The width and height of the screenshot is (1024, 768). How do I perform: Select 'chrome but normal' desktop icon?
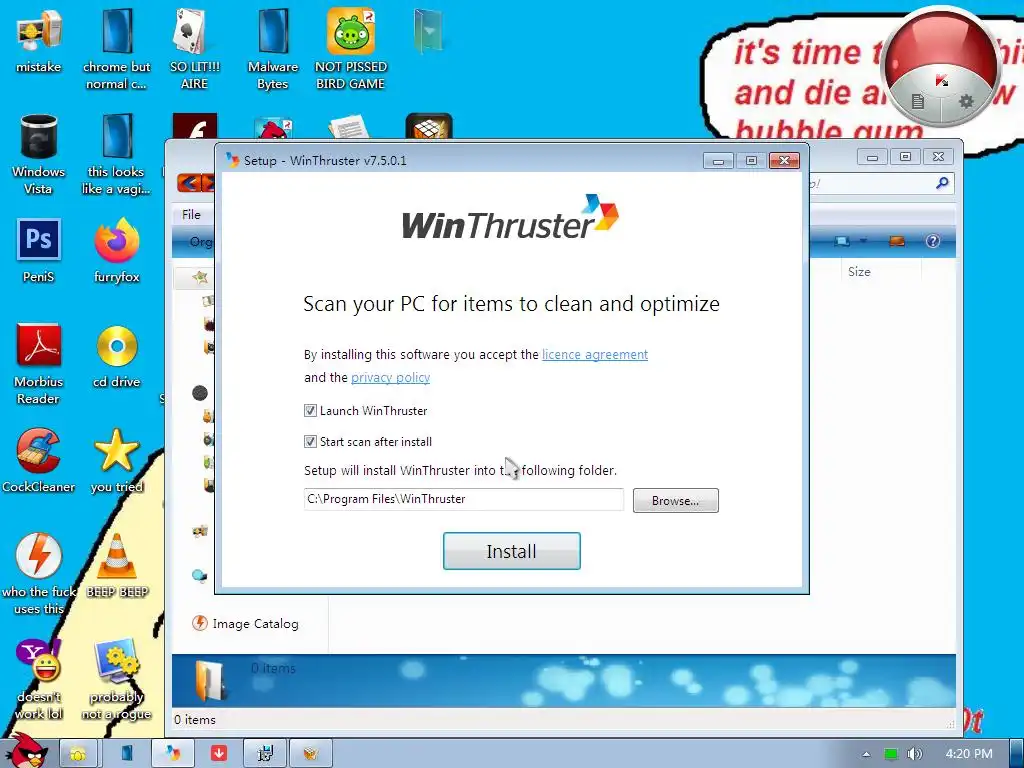click(x=116, y=49)
